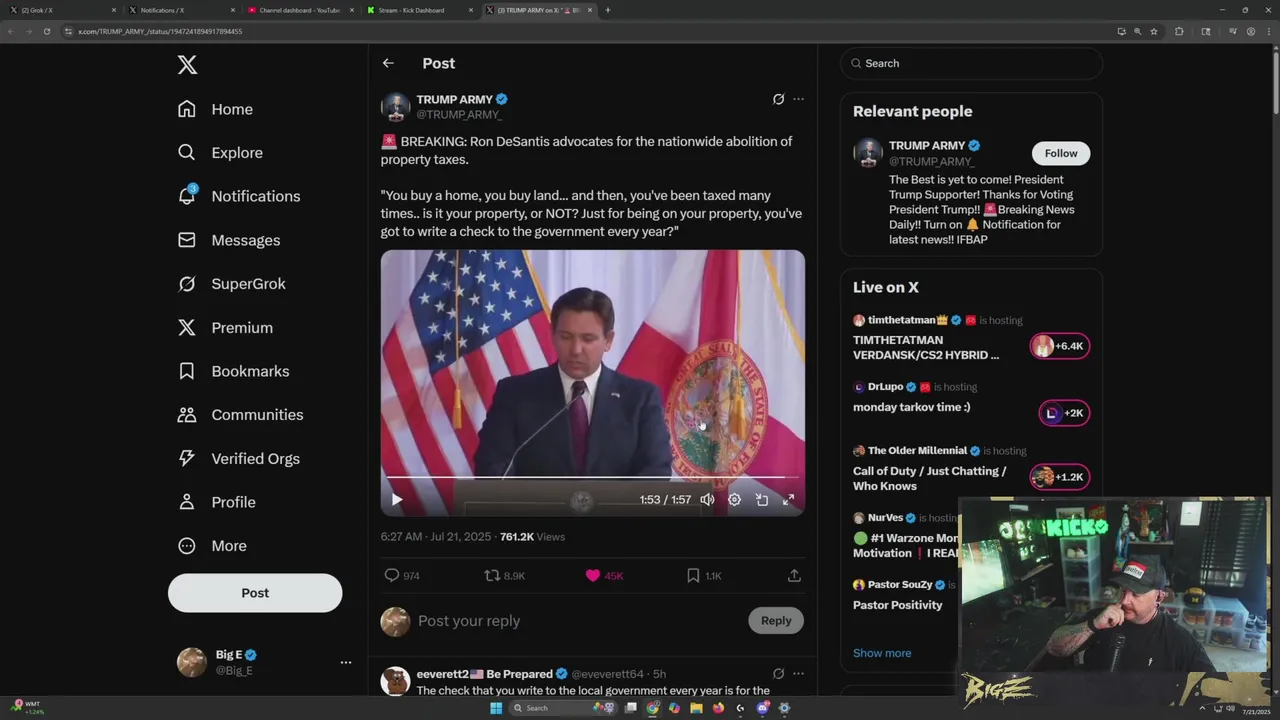The width and height of the screenshot is (1280, 720).
Task: Open Windows Start menu
Action: click(495, 708)
